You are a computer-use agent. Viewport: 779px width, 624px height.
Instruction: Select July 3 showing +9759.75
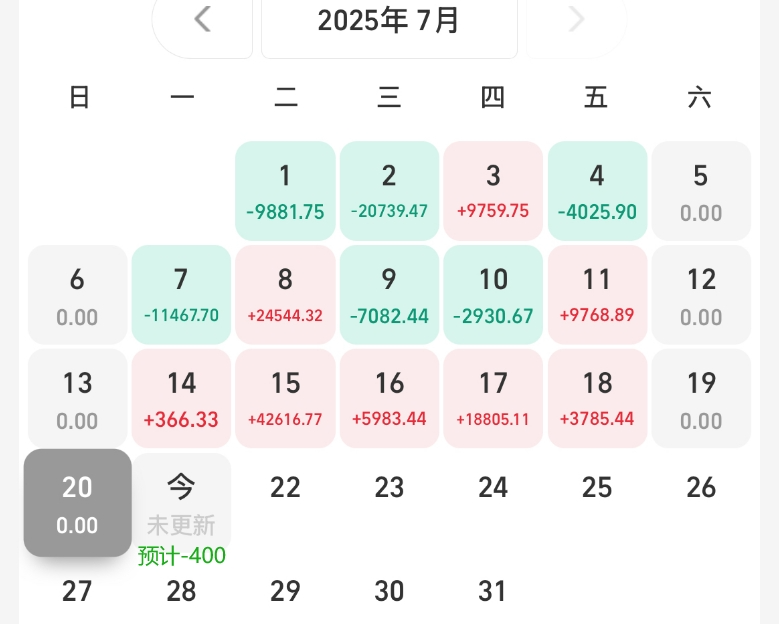coord(493,191)
